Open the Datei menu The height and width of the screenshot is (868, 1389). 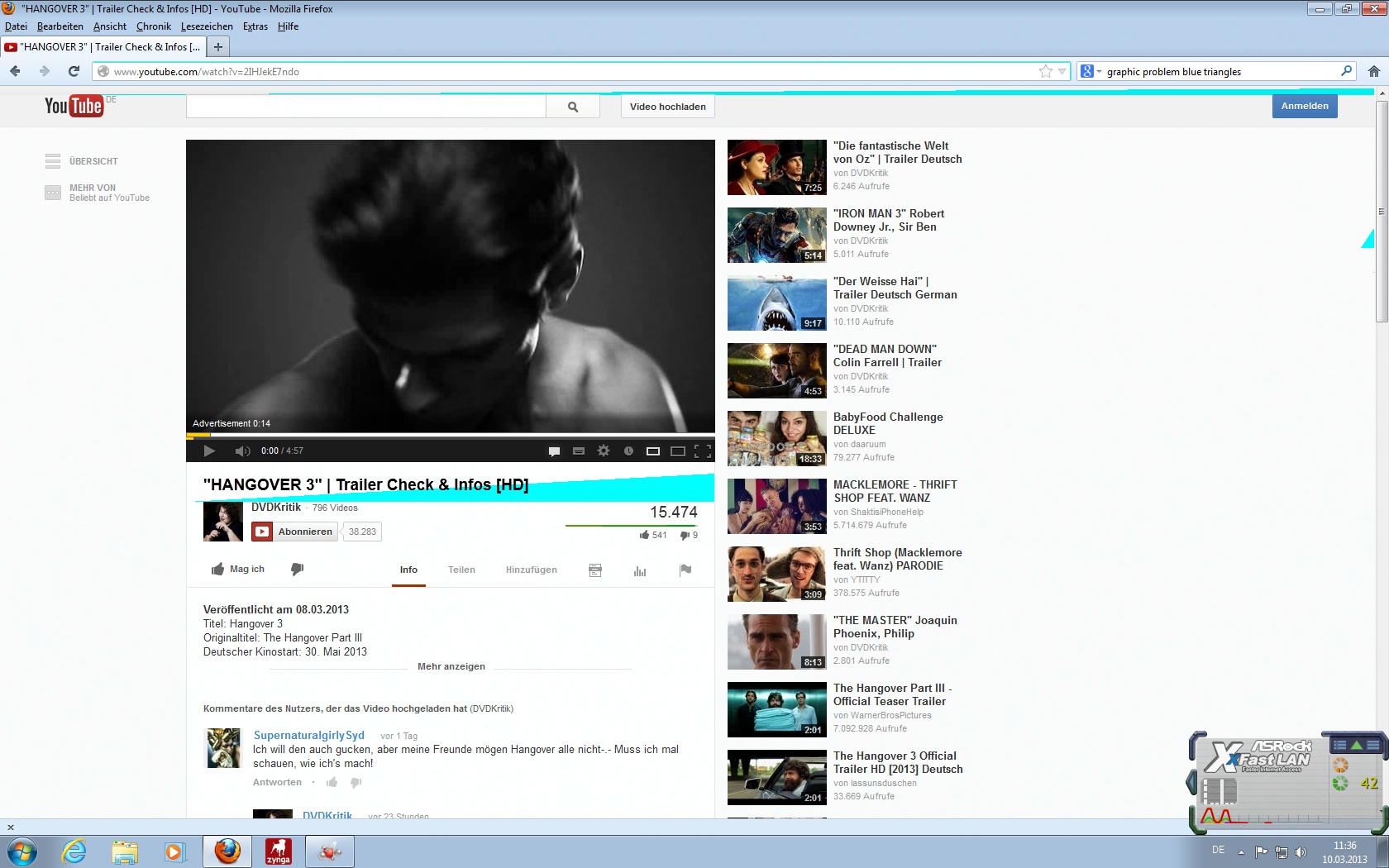[x=16, y=26]
